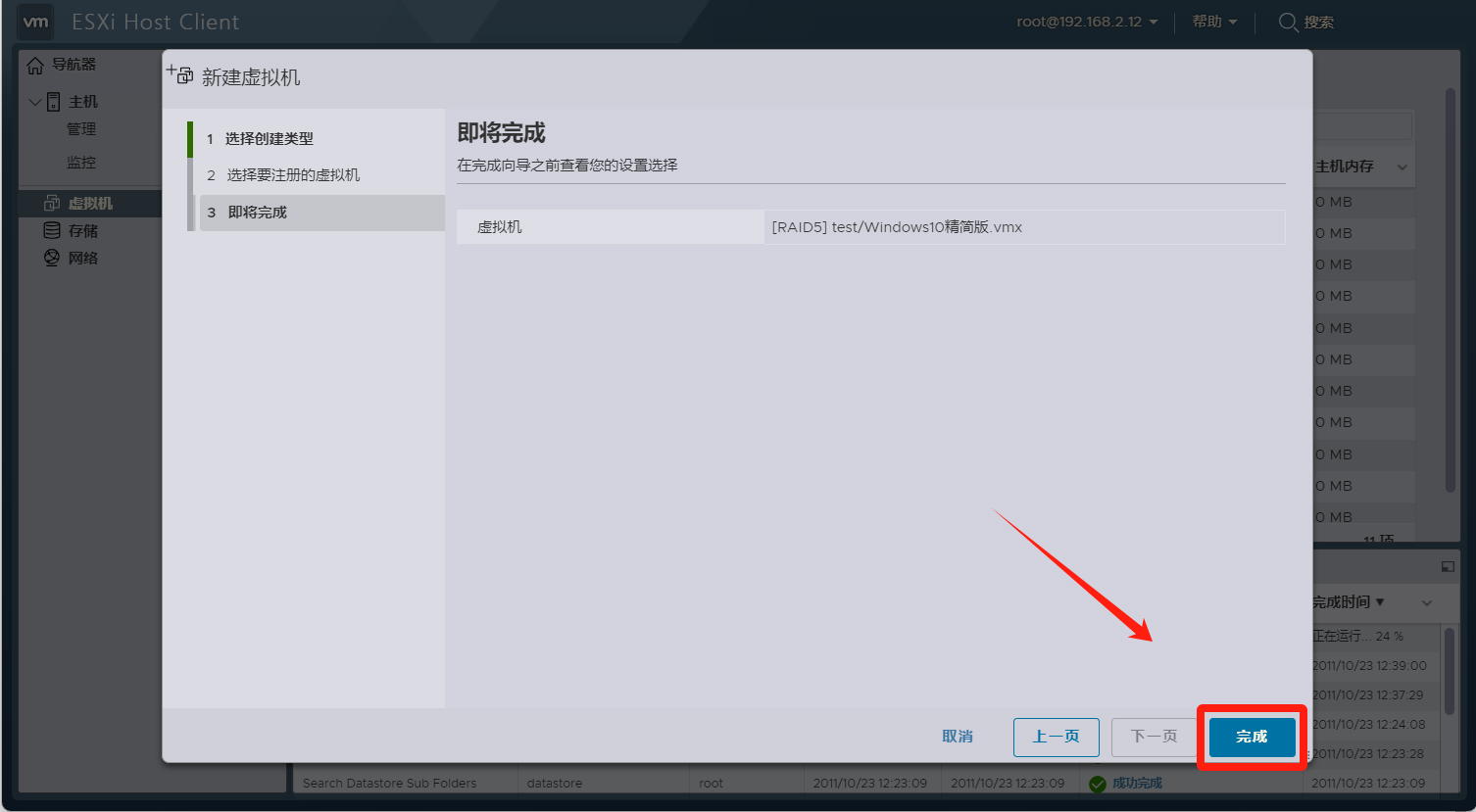
Task: Click the host server icon
Action: pos(54,102)
